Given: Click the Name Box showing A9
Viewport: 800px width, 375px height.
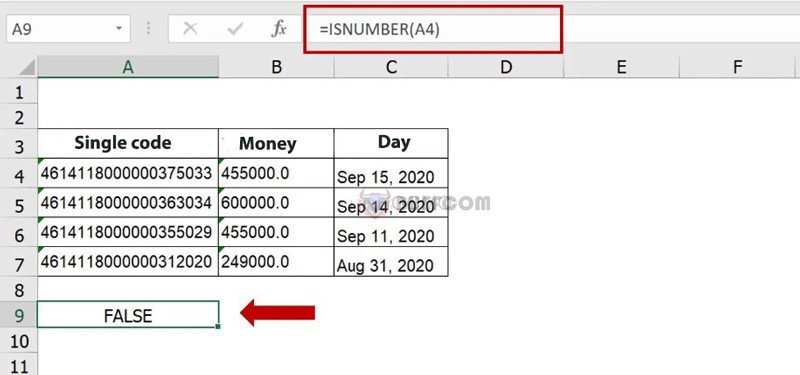Looking at the screenshot, I should coord(68,29).
